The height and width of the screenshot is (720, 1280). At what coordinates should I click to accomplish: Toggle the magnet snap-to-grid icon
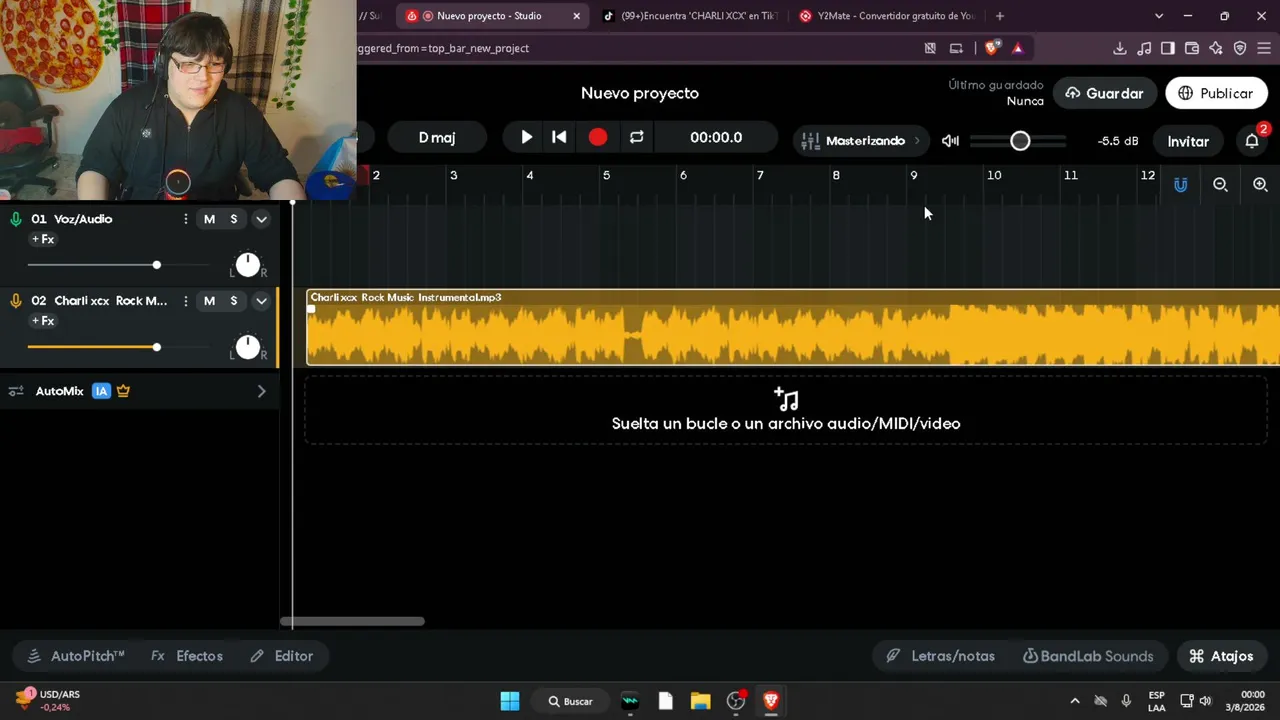(x=1180, y=185)
